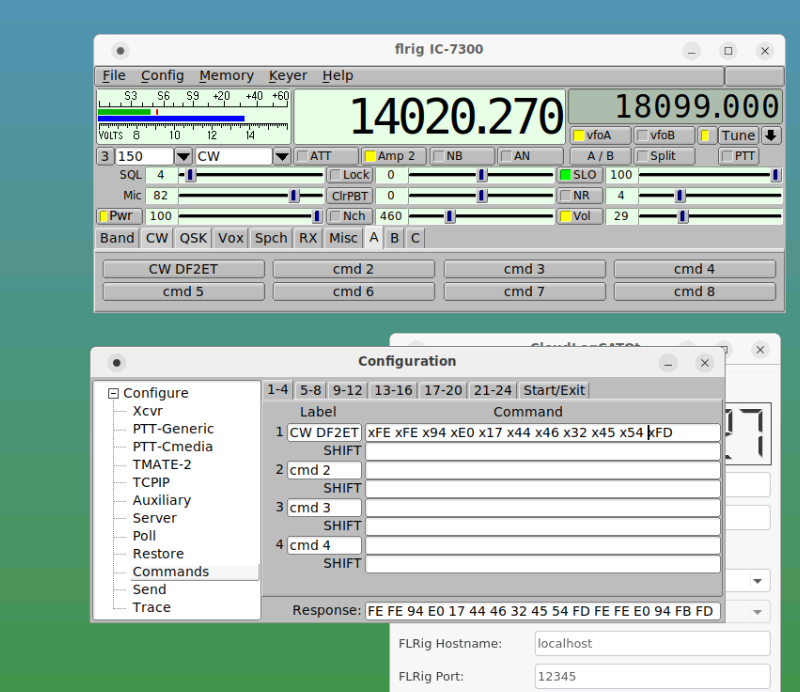Switch to the Vox tab

click(x=231, y=238)
